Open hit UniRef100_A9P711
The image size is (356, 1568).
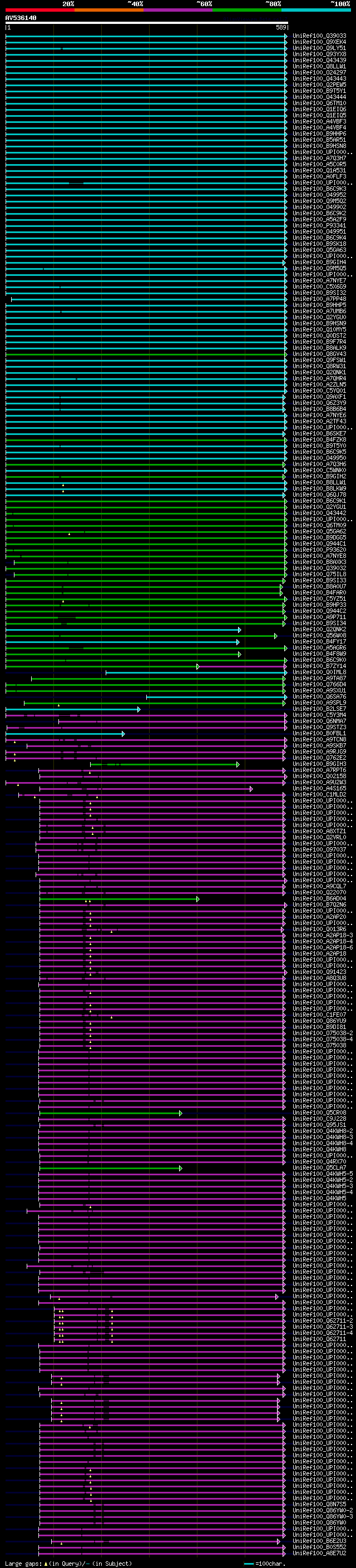pyautogui.click(x=319, y=617)
